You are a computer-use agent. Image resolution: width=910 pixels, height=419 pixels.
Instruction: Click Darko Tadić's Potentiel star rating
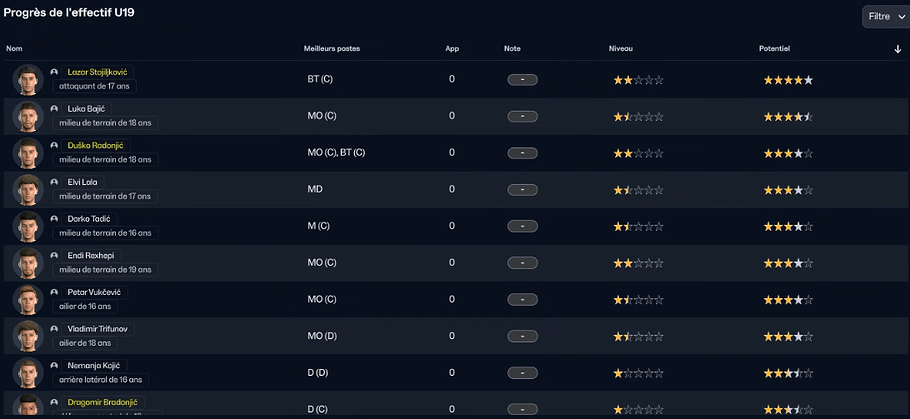(x=788, y=226)
